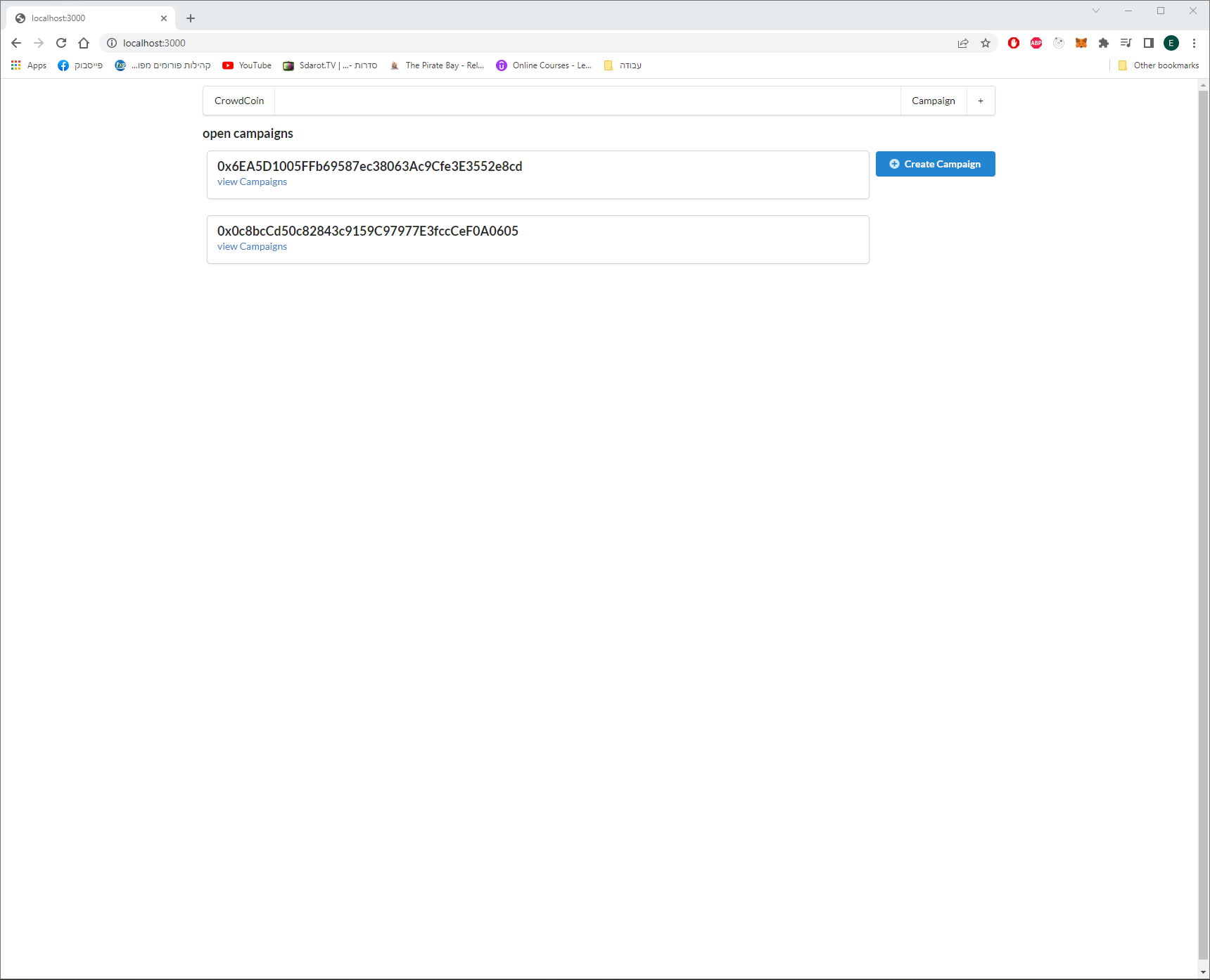1210x980 pixels.
Task: Click address 0x0c8bcCd50c82843c9159C97977E3fccCeF0A0605
Action: 367,231
